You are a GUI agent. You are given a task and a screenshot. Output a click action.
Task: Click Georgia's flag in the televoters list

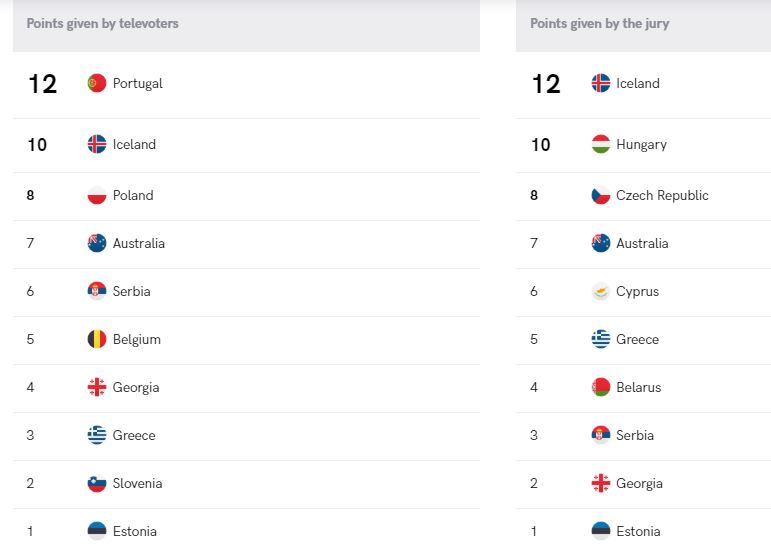click(97, 387)
